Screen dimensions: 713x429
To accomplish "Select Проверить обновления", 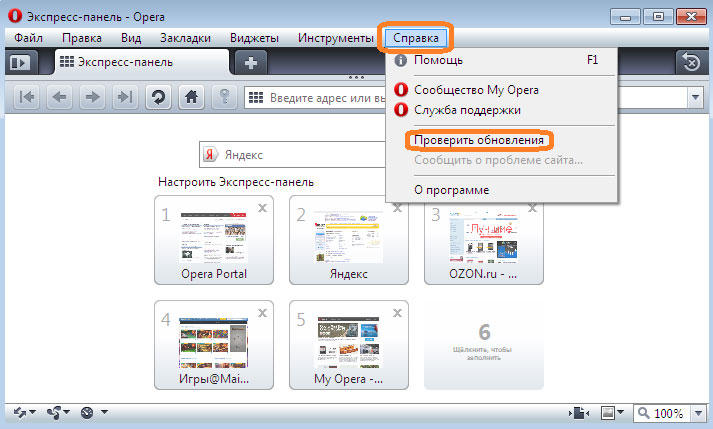I will pyautogui.click(x=502, y=140).
